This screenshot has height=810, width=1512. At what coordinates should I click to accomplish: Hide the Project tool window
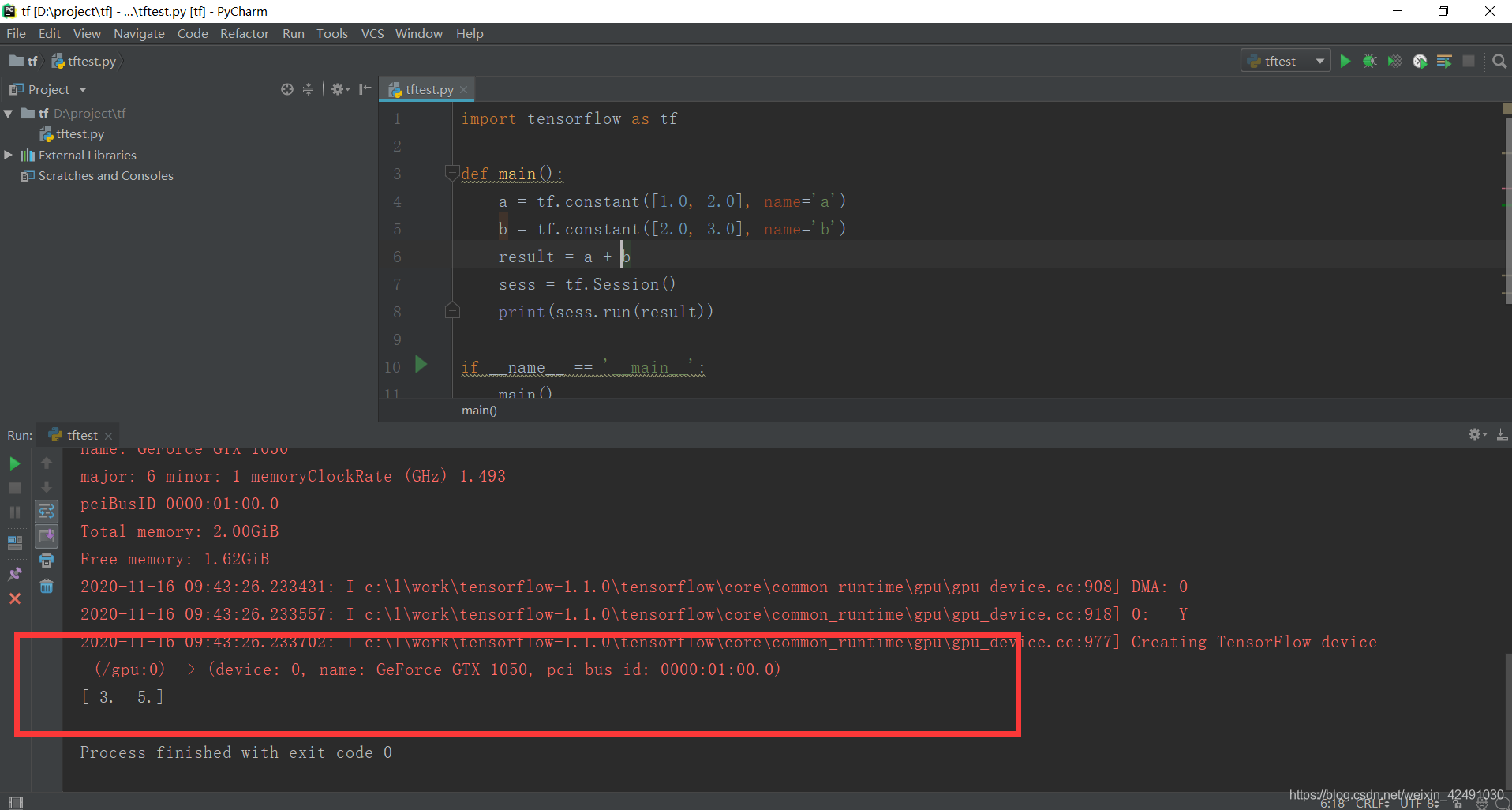(365, 89)
